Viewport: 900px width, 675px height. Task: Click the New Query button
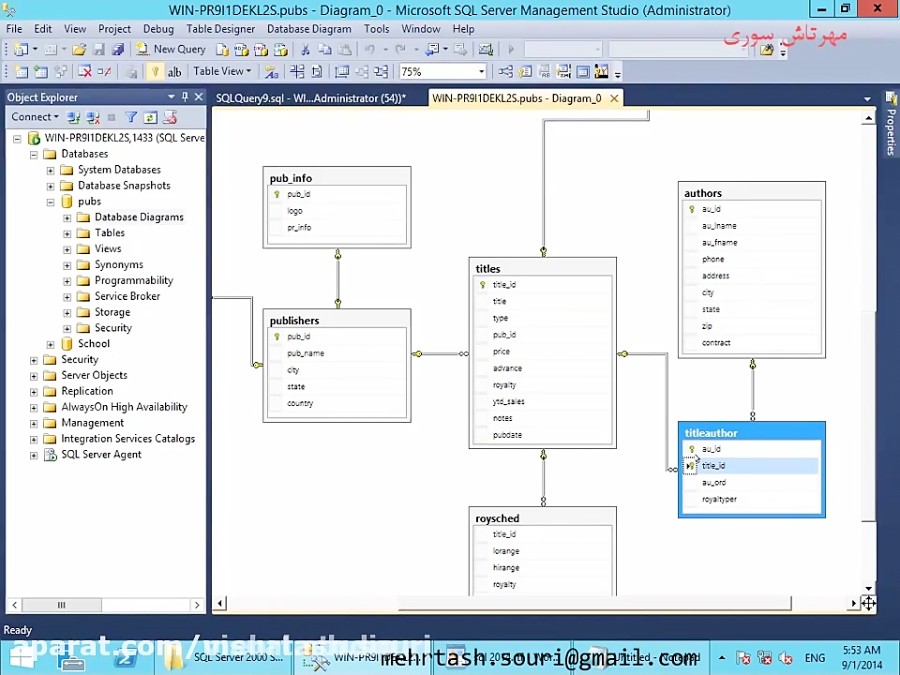click(171, 49)
